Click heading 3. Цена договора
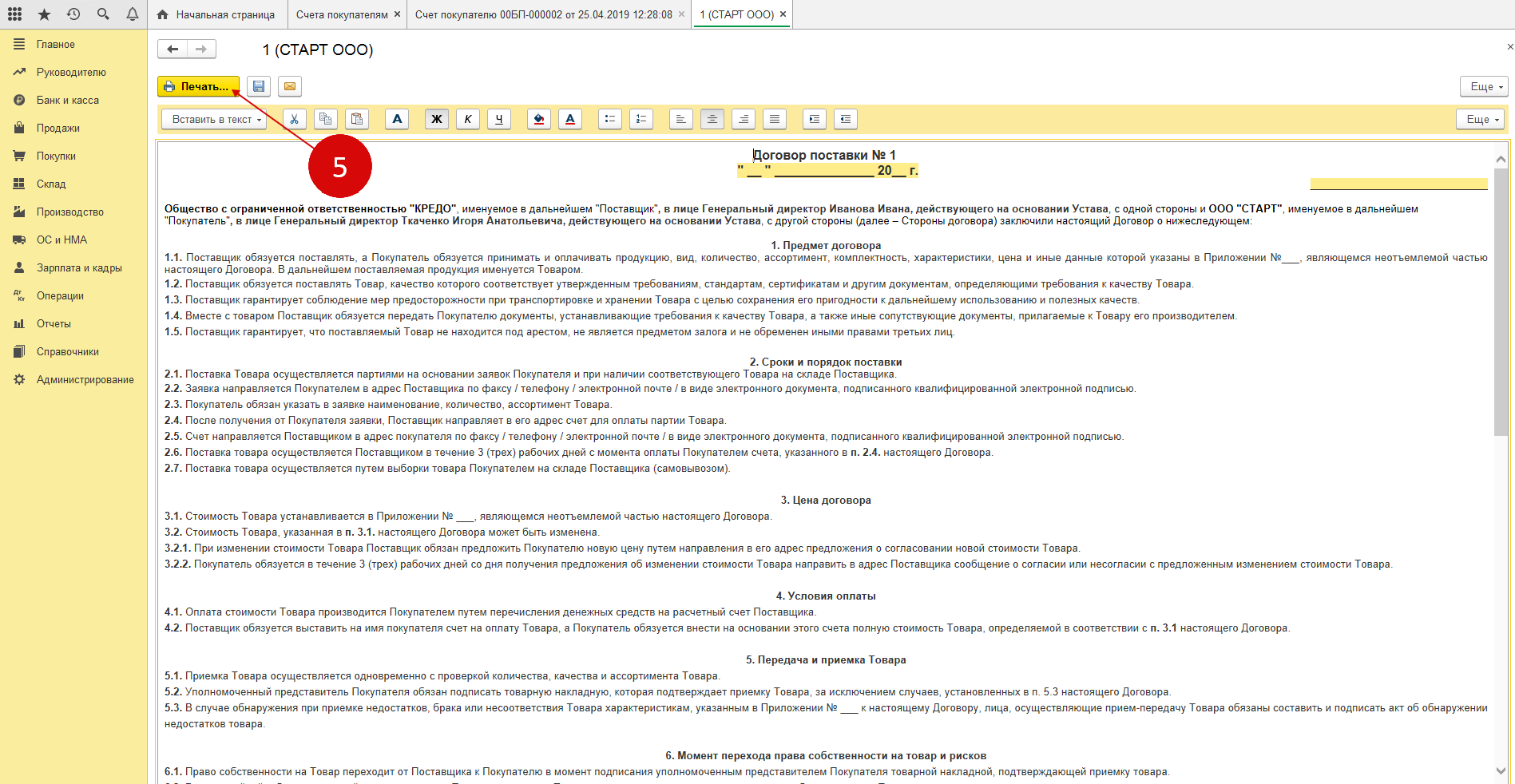 (x=826, y=501)
